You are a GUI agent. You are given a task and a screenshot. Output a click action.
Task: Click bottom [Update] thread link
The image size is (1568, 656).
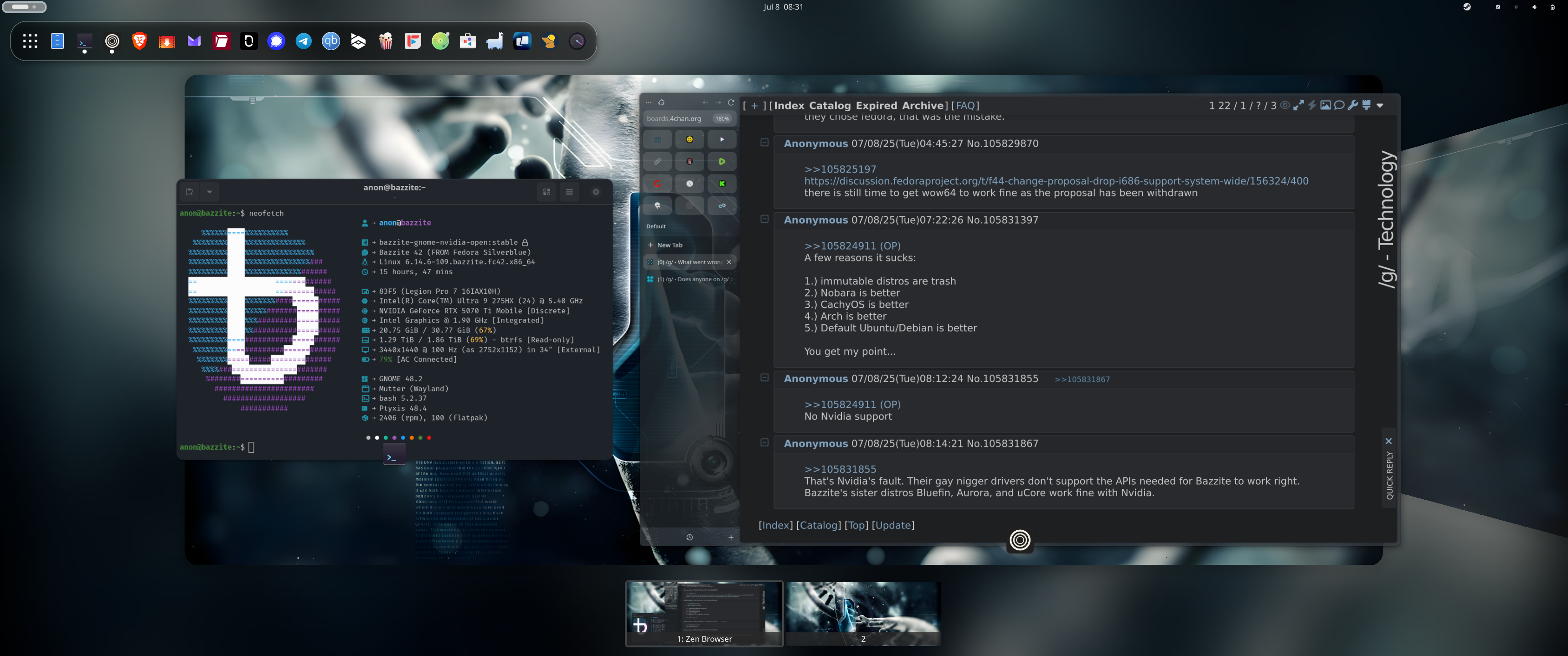pyautogui.click(x=893, y=525)
